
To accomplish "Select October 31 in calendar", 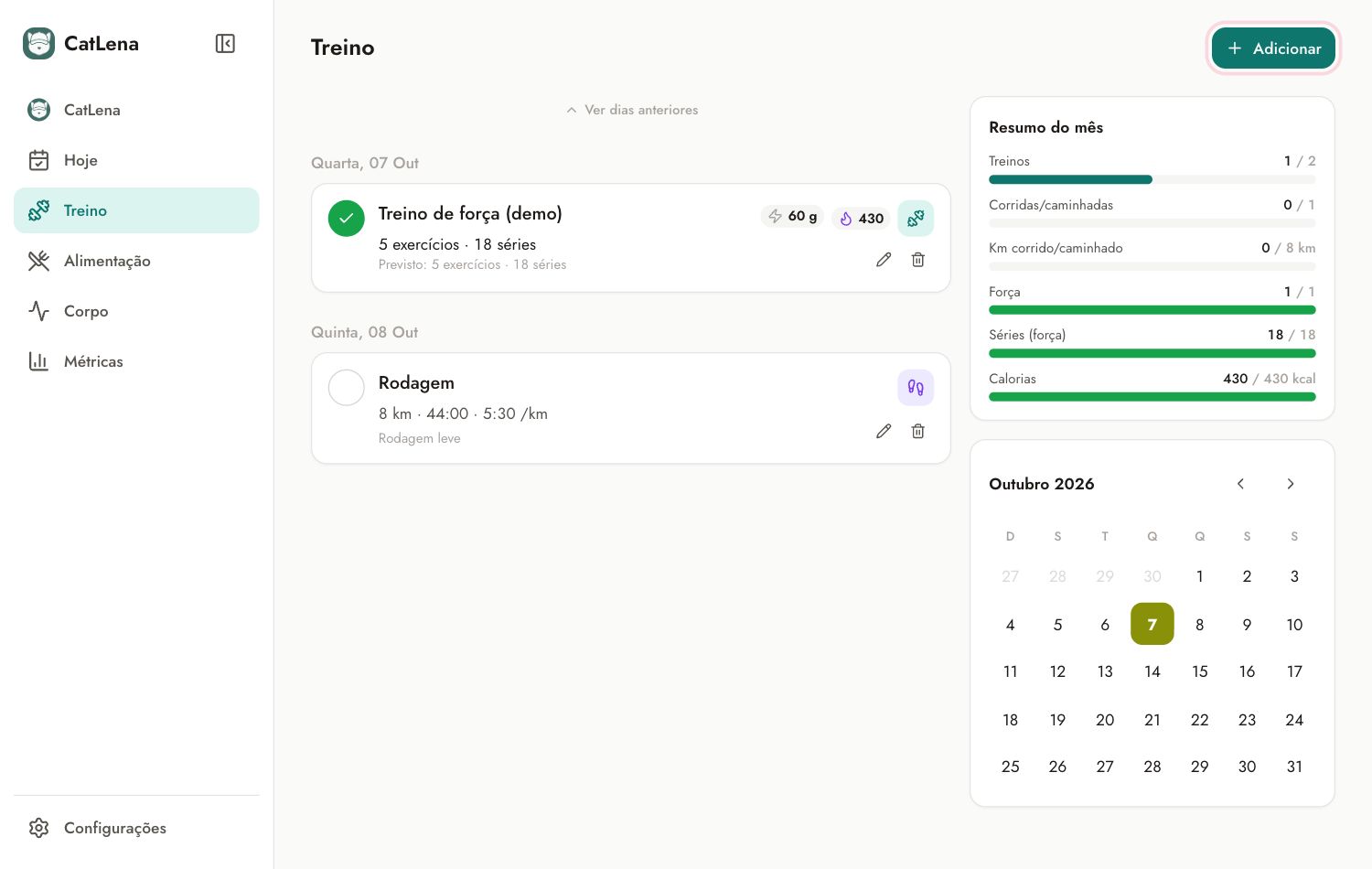I will point(1294,767).
